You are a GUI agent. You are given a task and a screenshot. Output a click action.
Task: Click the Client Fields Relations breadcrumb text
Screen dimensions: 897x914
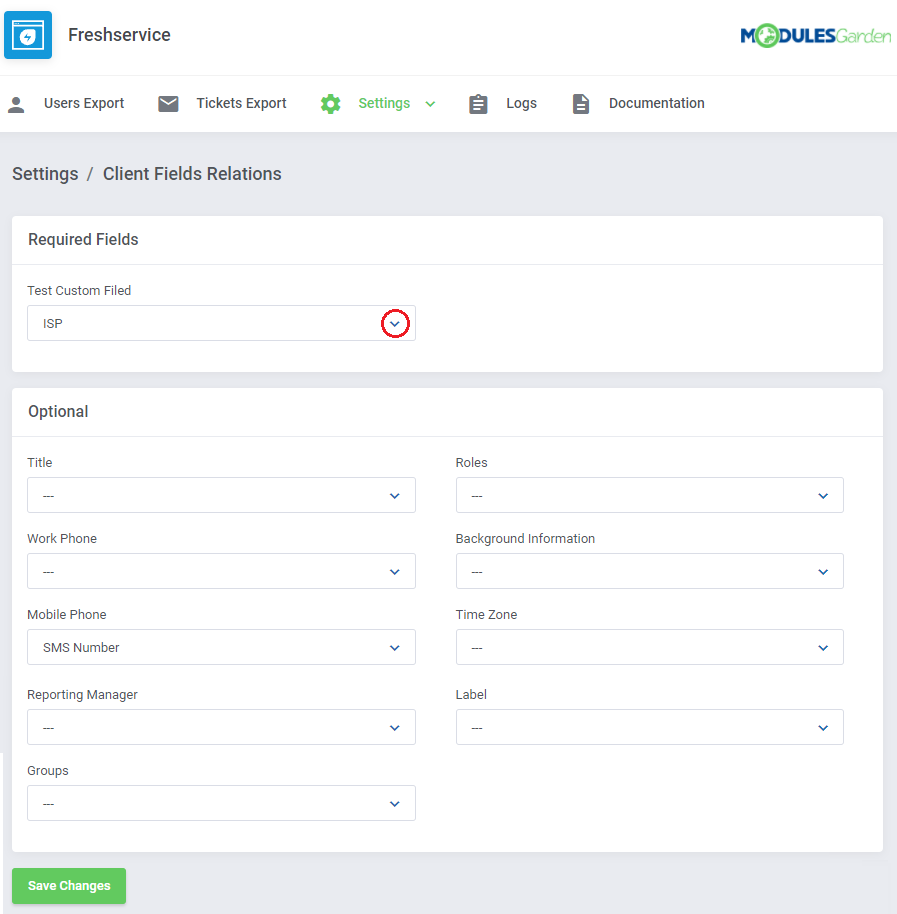pos(192,174)
